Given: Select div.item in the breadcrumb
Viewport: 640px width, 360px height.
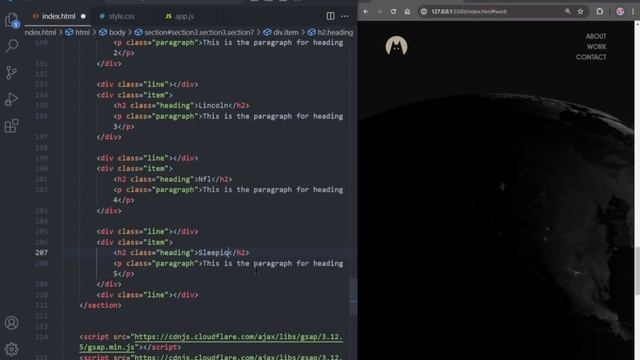Looking at the screenshot, I should pos(281,32).
